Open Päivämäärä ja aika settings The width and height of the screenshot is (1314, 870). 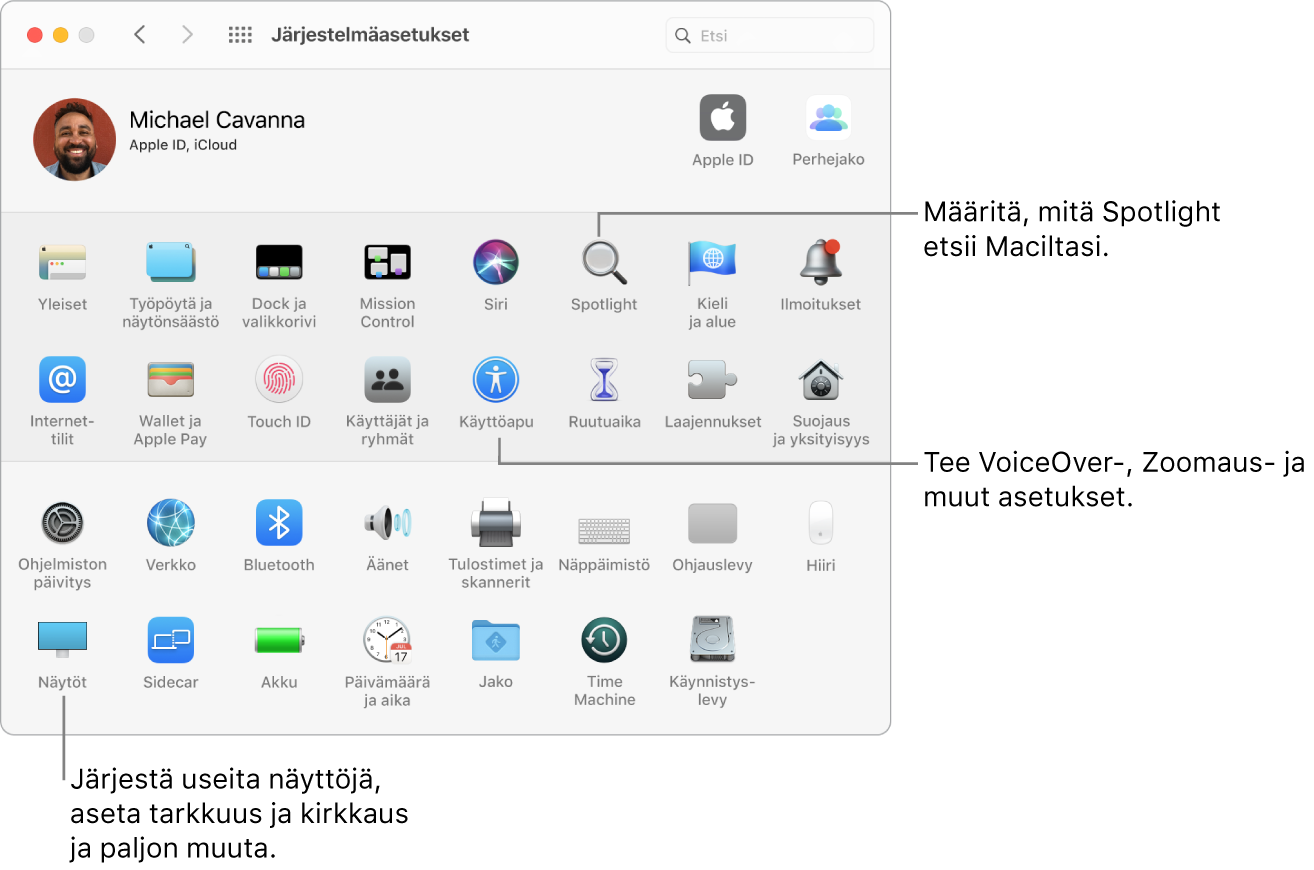pyautogui.click(x=387, y=640)
